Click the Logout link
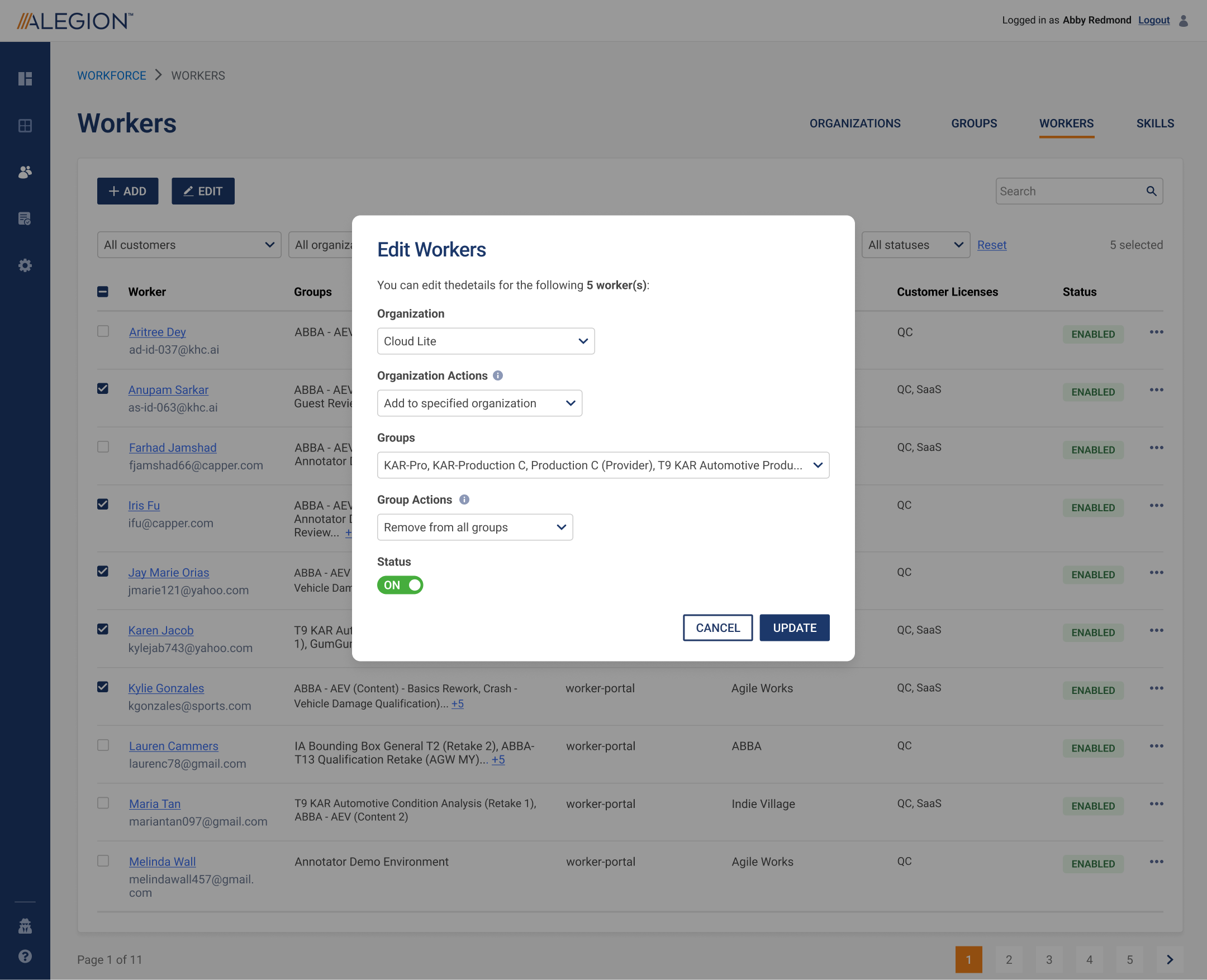This screenshot has width=1207, height=980. tap(1154, 20)
